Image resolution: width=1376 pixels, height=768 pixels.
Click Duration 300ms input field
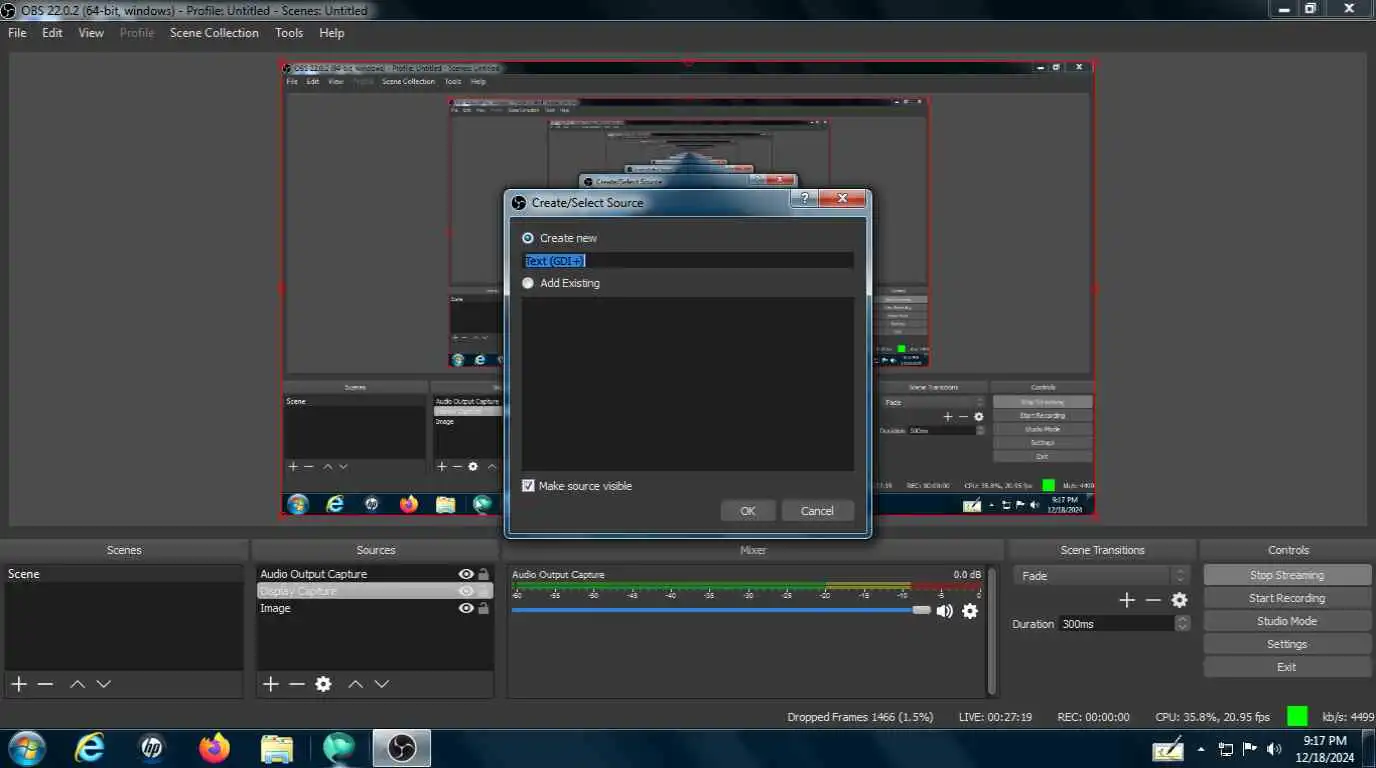tap(1117, 623)
